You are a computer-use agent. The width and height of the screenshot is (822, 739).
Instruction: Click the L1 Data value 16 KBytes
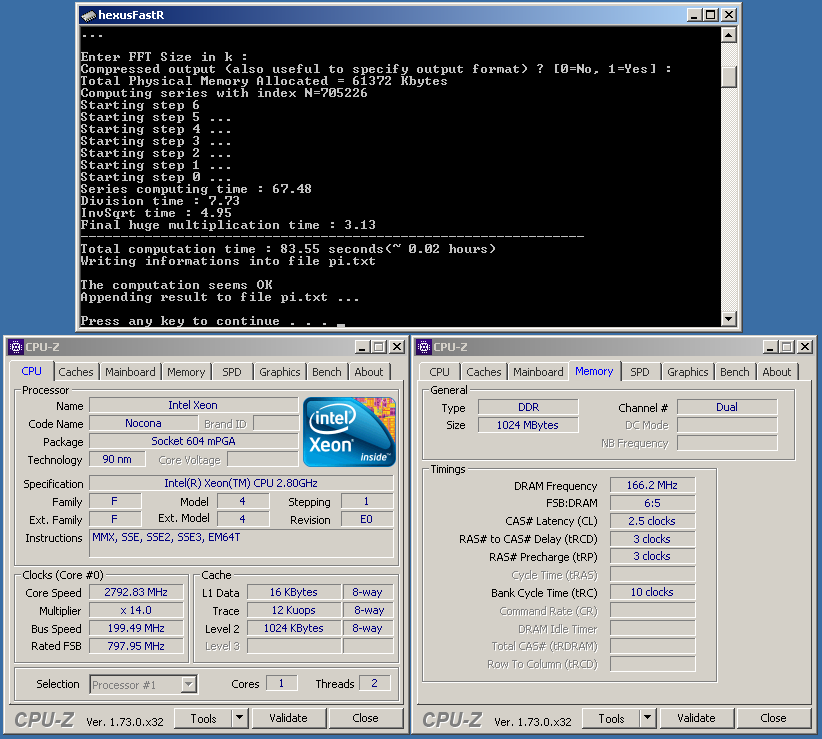294,592
